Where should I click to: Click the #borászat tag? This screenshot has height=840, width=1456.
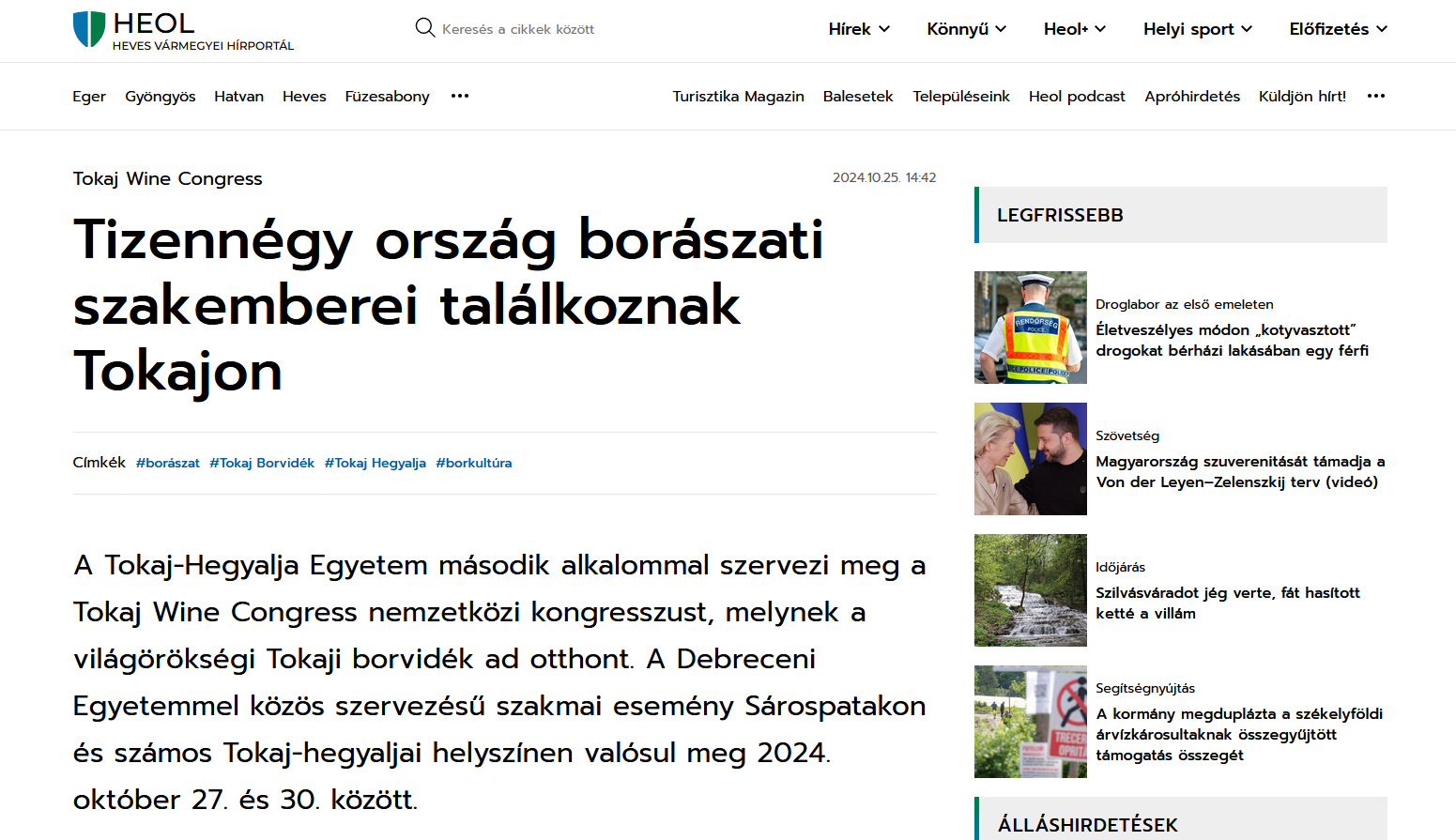coord(168,463)
